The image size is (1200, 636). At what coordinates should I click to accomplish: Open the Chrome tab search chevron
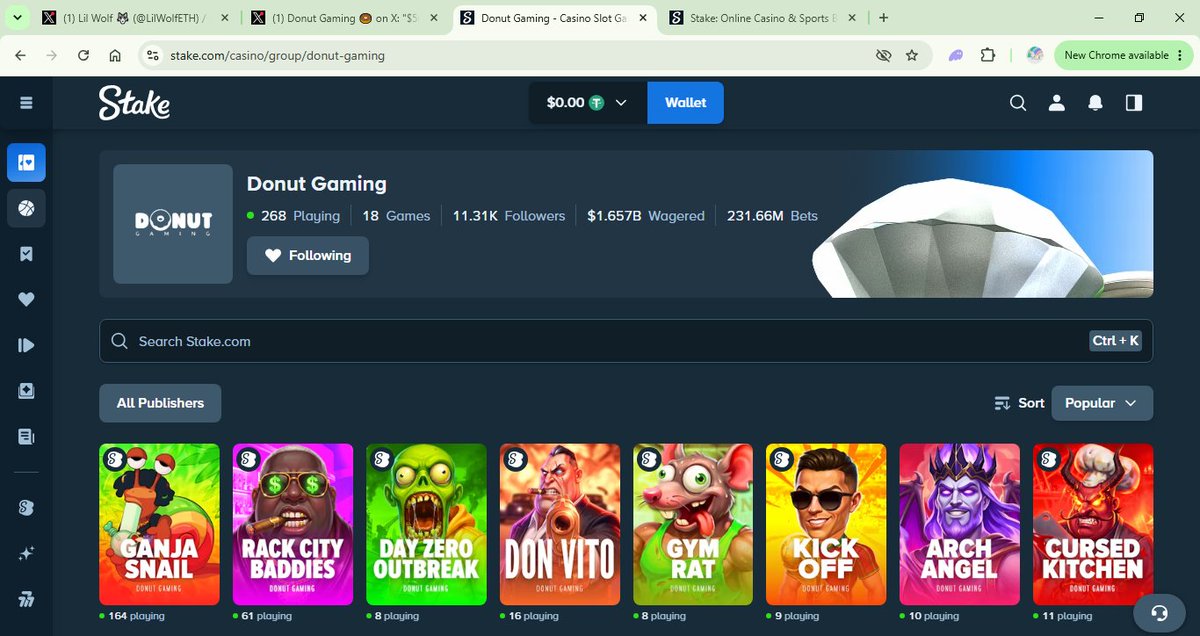click(x=17, y=17)
